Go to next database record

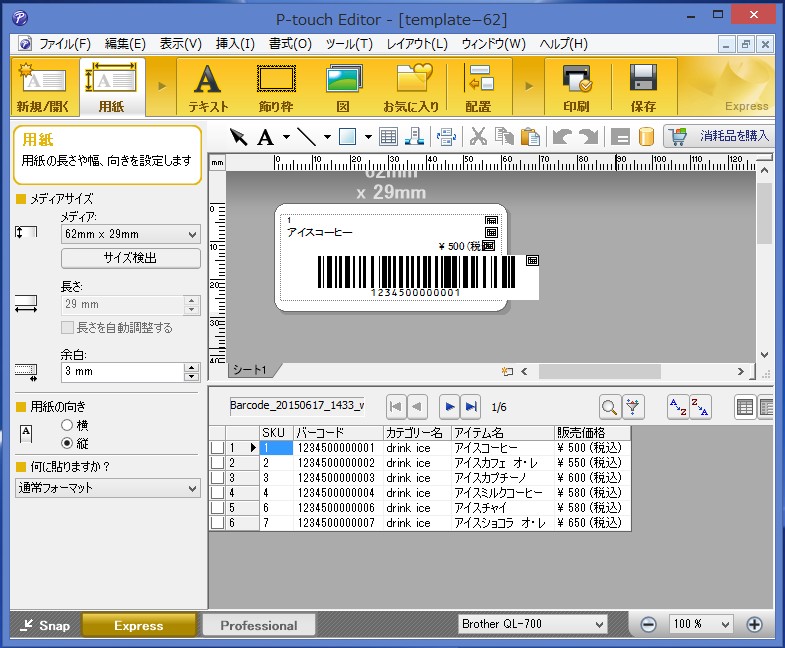click(x=449, y=407)
